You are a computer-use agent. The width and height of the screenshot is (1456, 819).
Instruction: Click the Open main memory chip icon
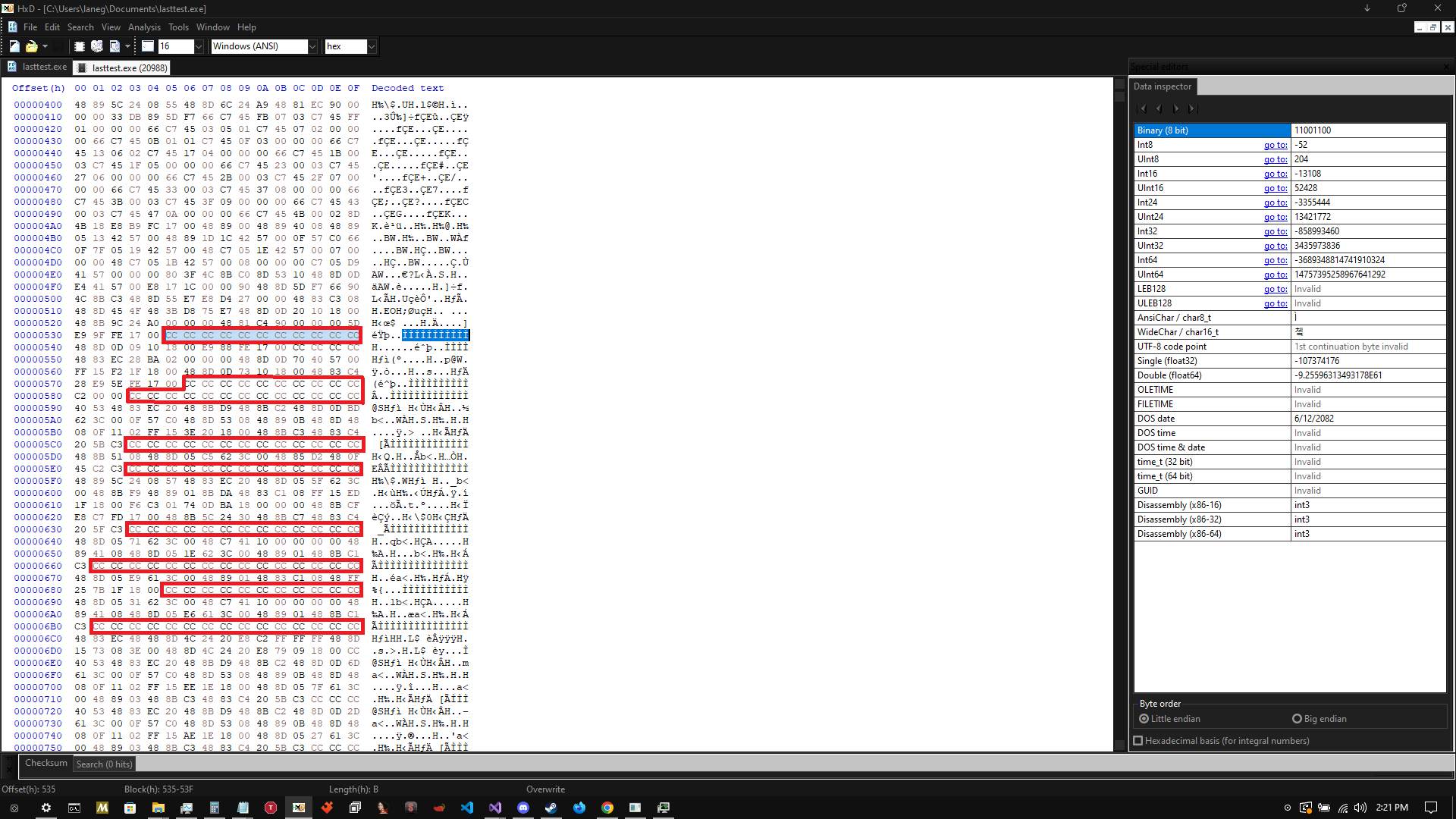(79, 46)
